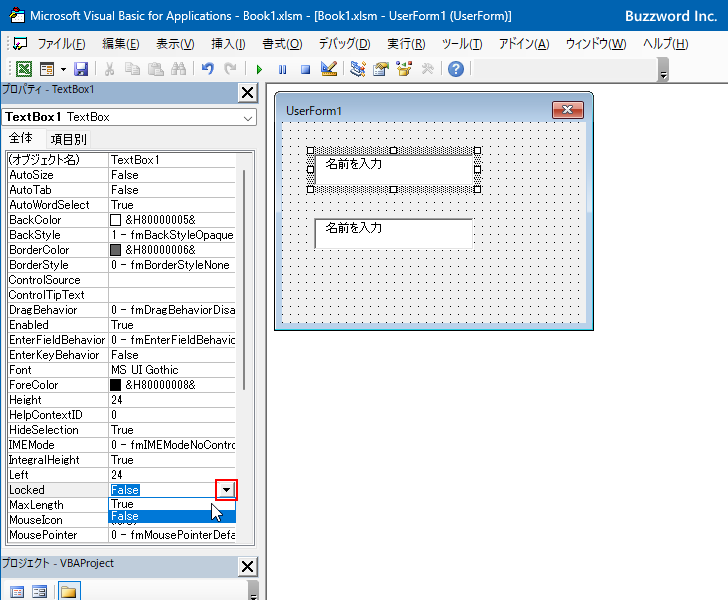Screen dimensions: 728x600
Task: Open the ツール(T) menu
Action: 462,44
